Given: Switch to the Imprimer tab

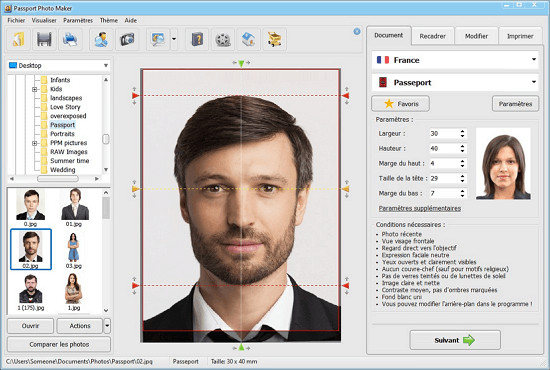Looking at the screenshot, I should [520, 36].
